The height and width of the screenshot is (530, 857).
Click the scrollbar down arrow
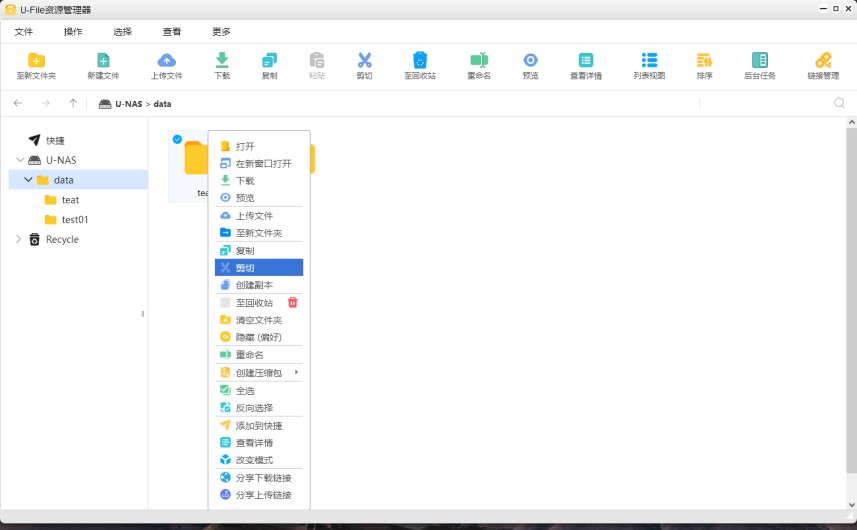click(x=851, y=505)
